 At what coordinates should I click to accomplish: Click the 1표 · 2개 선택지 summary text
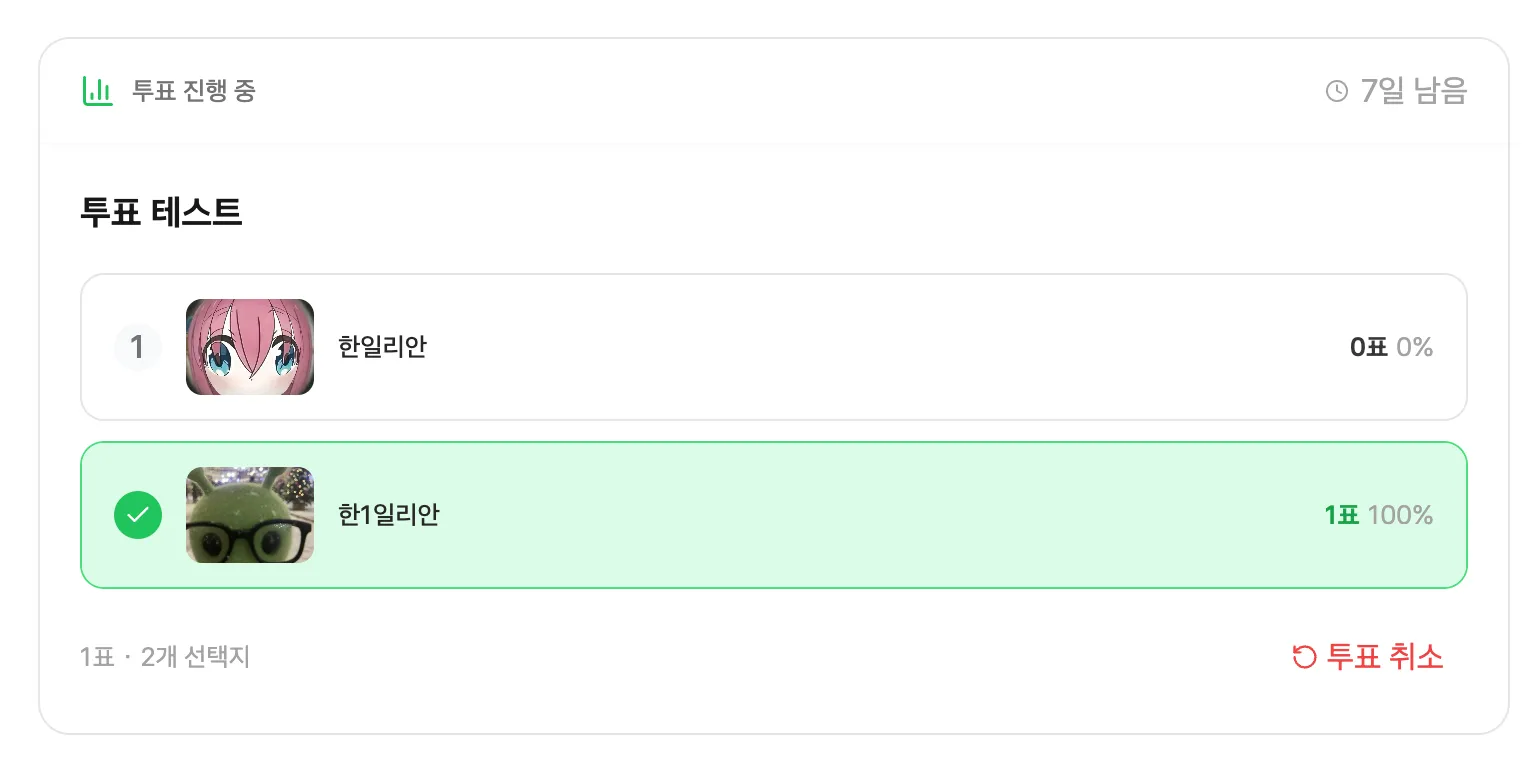click(165, 657)
